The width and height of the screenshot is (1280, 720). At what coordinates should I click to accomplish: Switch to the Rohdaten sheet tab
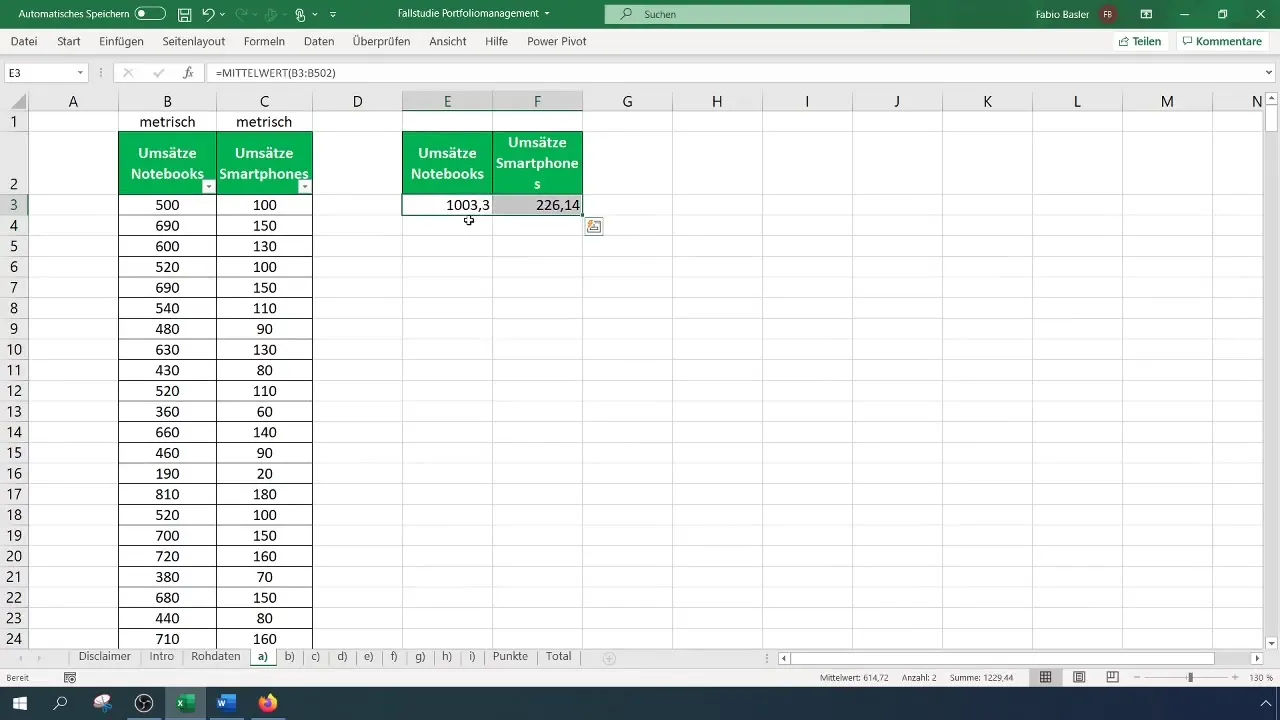[215, 657]
